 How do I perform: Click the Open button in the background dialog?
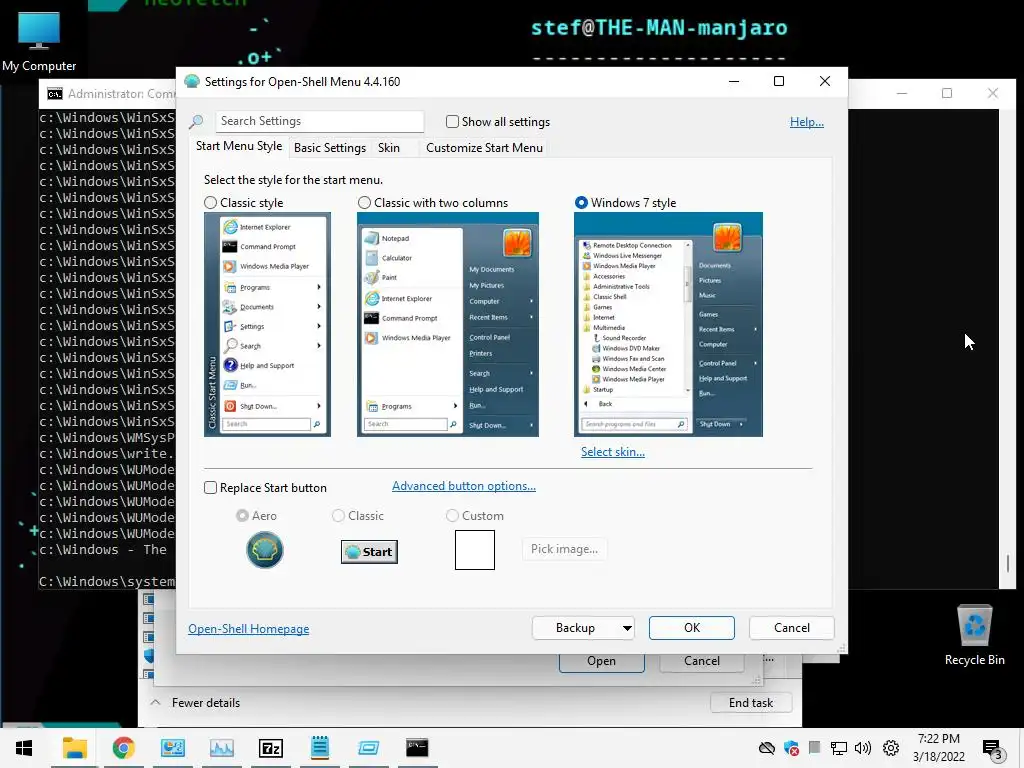point(601,662)
